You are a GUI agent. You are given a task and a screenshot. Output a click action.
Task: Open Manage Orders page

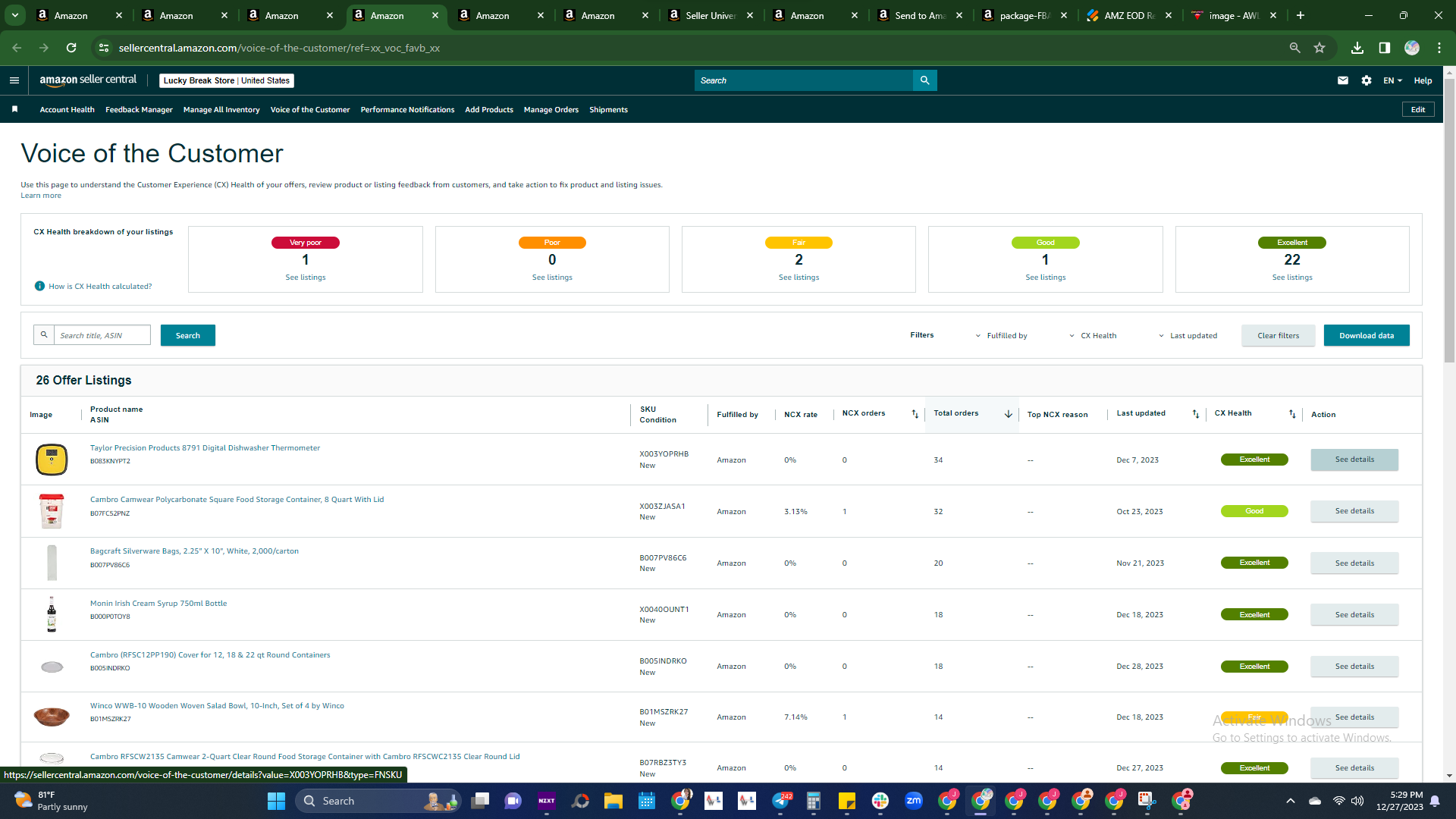[551, 110]
